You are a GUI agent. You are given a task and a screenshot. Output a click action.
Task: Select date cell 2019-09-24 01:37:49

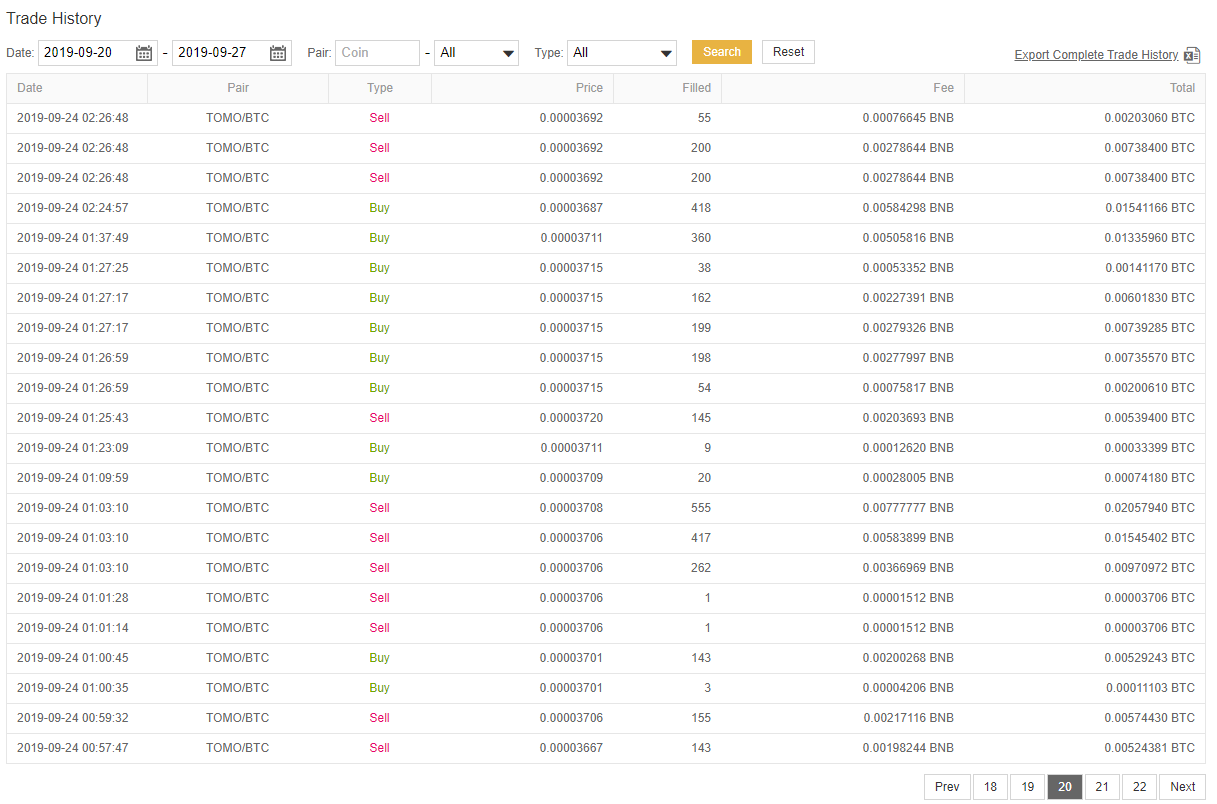[x=73, y=238]
